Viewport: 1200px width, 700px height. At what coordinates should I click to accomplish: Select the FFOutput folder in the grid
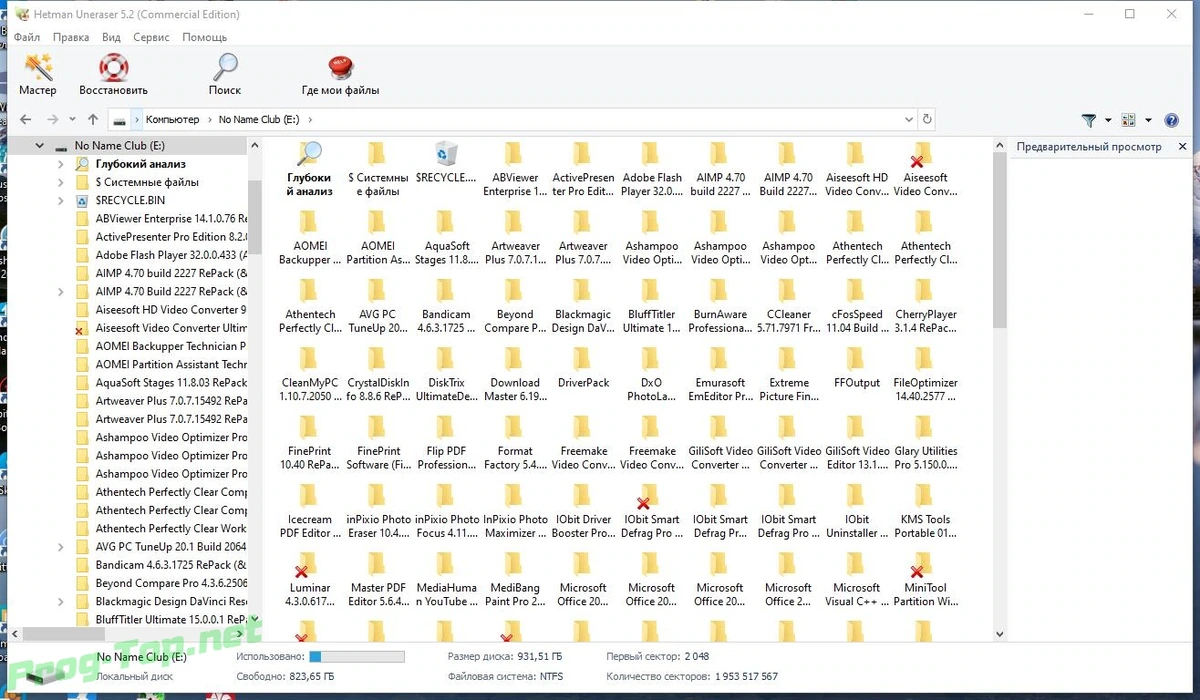(x=857, y=368)
